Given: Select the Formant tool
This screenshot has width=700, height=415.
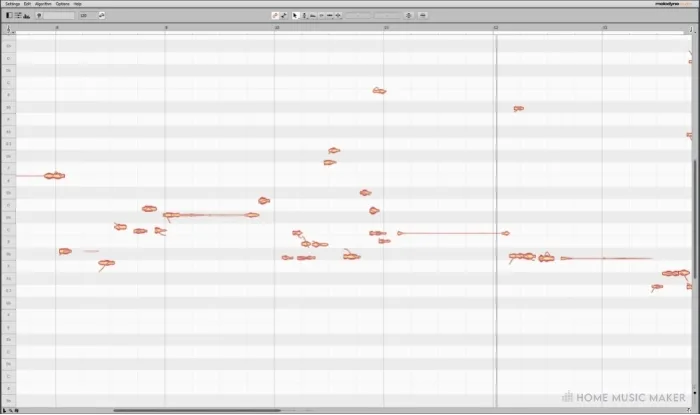Looking at the screenshot, I should coord(313,16).
